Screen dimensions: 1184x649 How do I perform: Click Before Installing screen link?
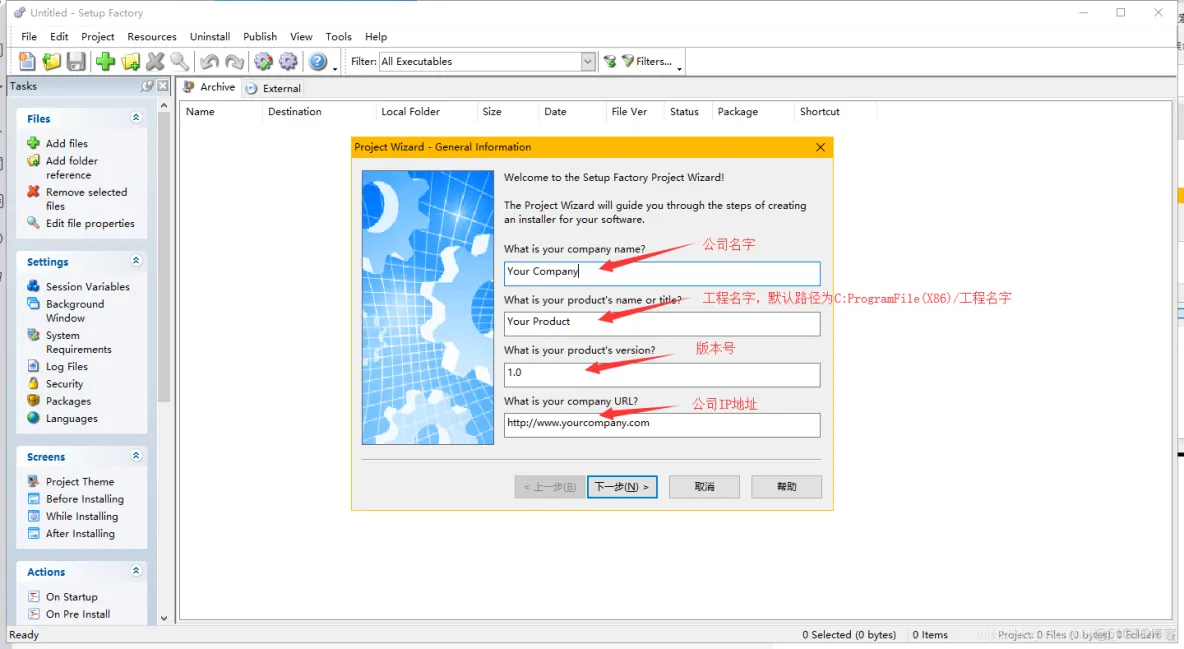(85, 499)
